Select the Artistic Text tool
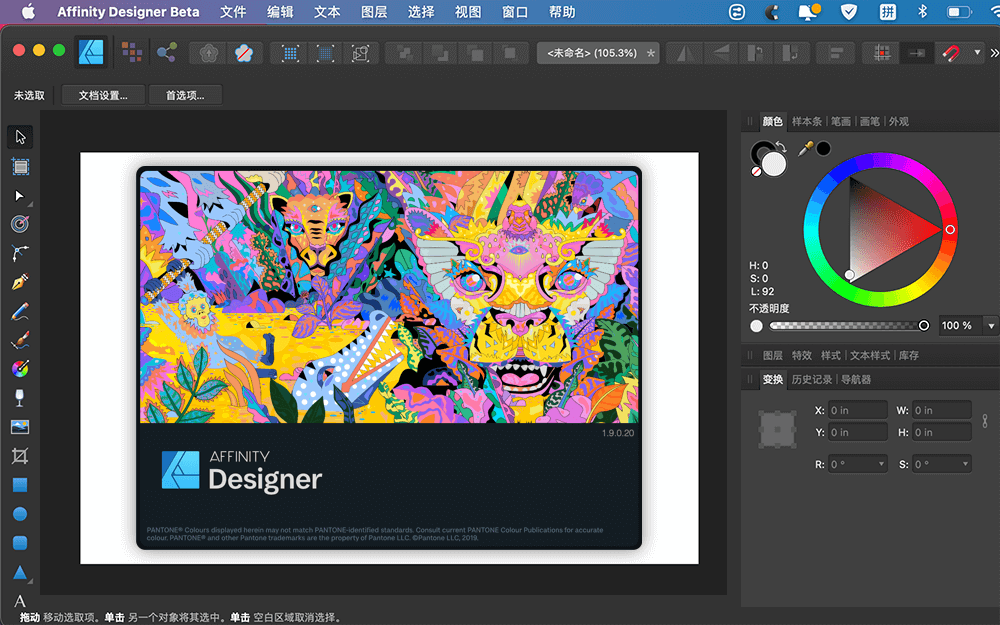The width and height of the screenshot is (1000, 625). (20, 601)
